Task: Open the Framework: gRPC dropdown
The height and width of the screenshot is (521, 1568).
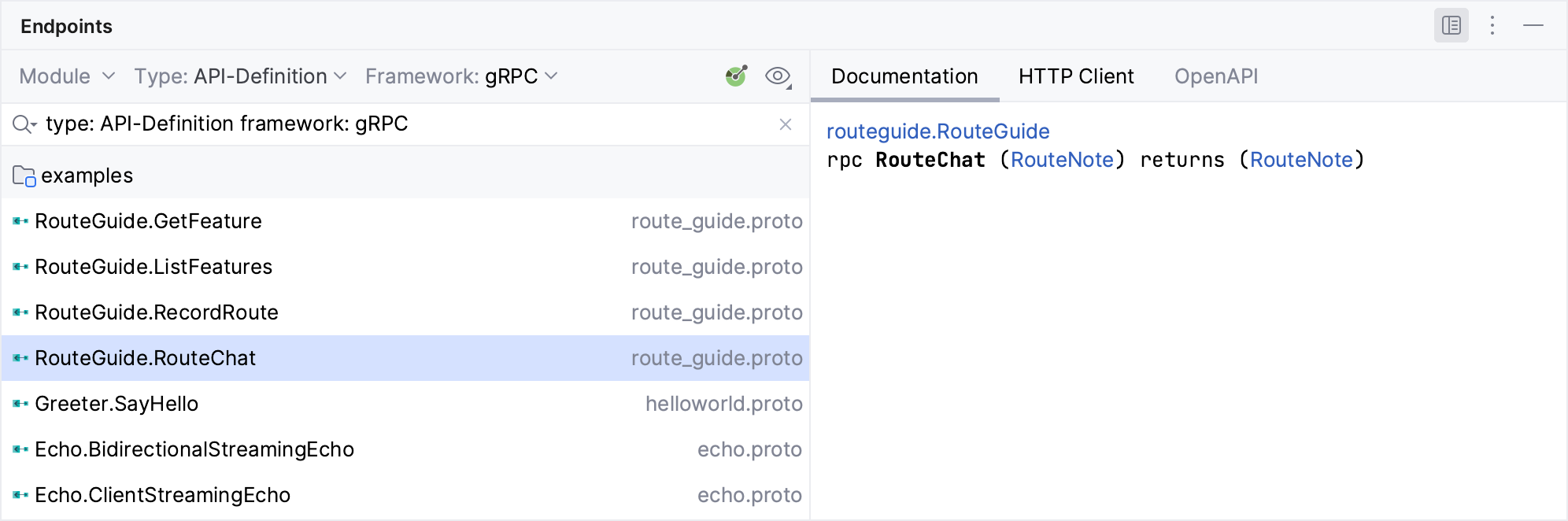Action: click(x=461, y=76)
